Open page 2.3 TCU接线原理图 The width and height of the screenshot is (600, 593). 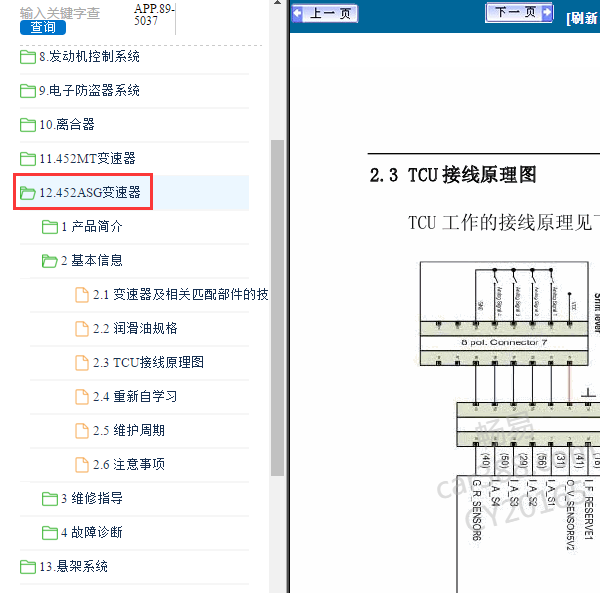point(148,362)
